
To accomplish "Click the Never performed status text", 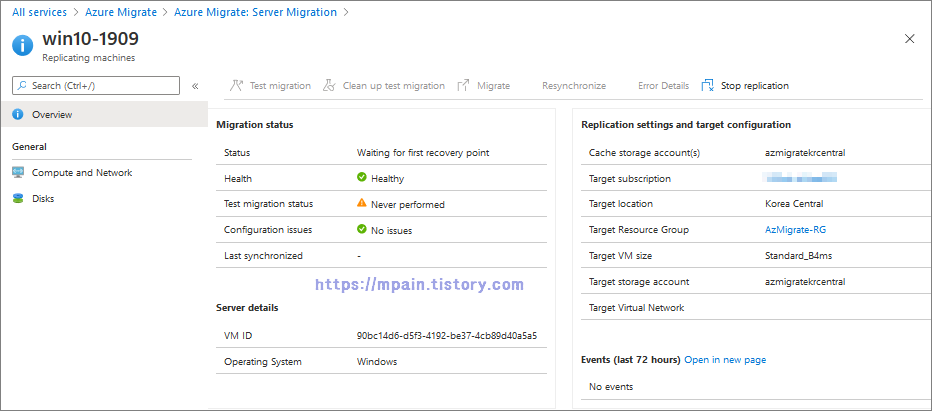I will point(408,205).
